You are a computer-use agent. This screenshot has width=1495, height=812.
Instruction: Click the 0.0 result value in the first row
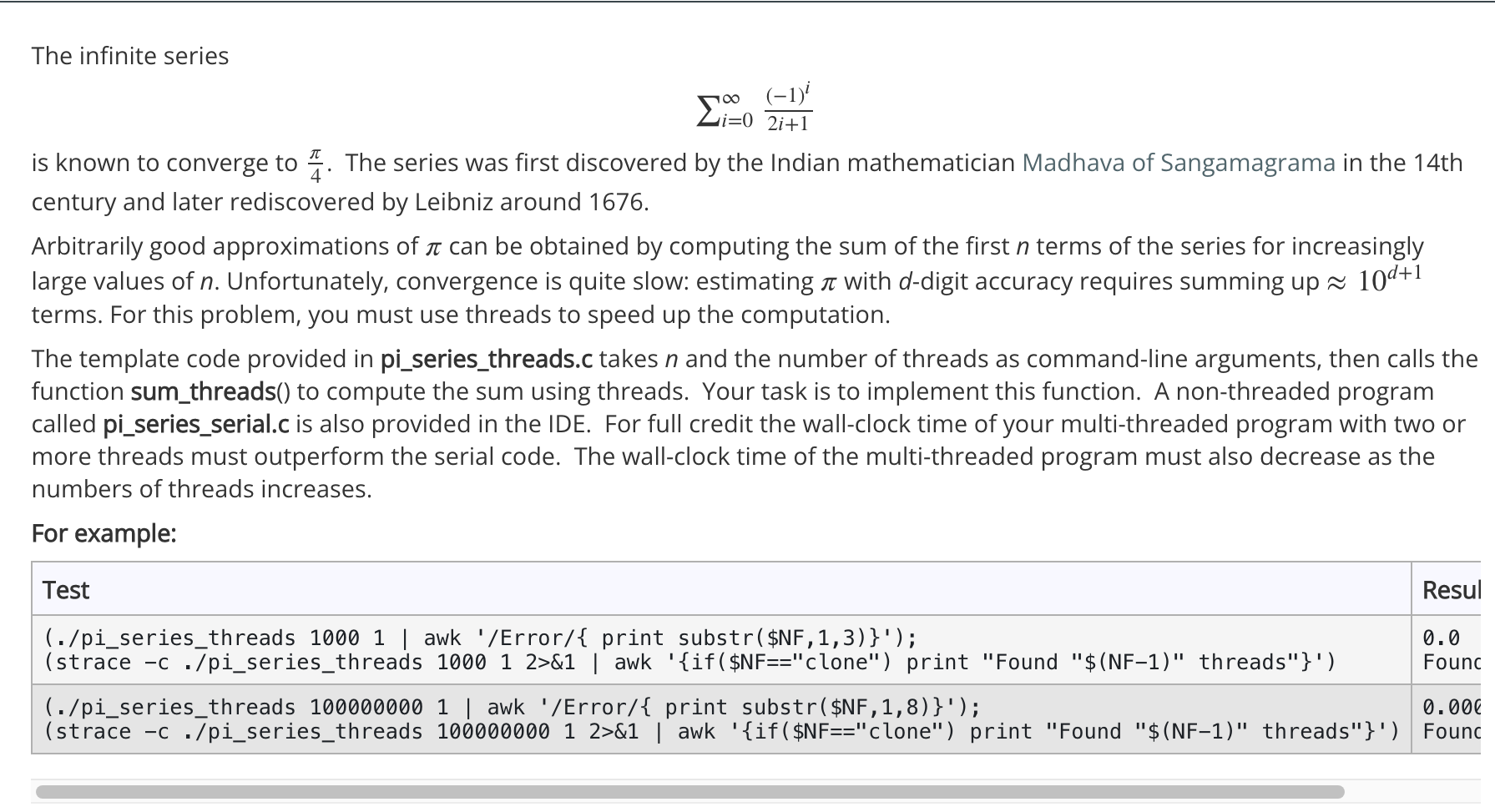click(x=1442, y=638)
